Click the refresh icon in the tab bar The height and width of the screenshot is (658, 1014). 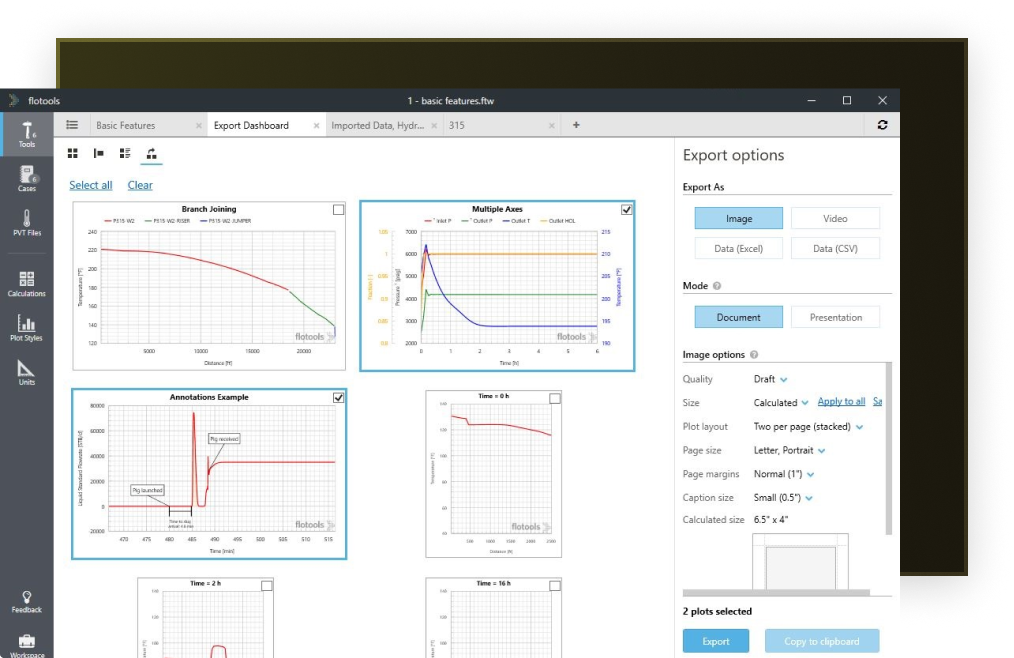click(881, 125)
